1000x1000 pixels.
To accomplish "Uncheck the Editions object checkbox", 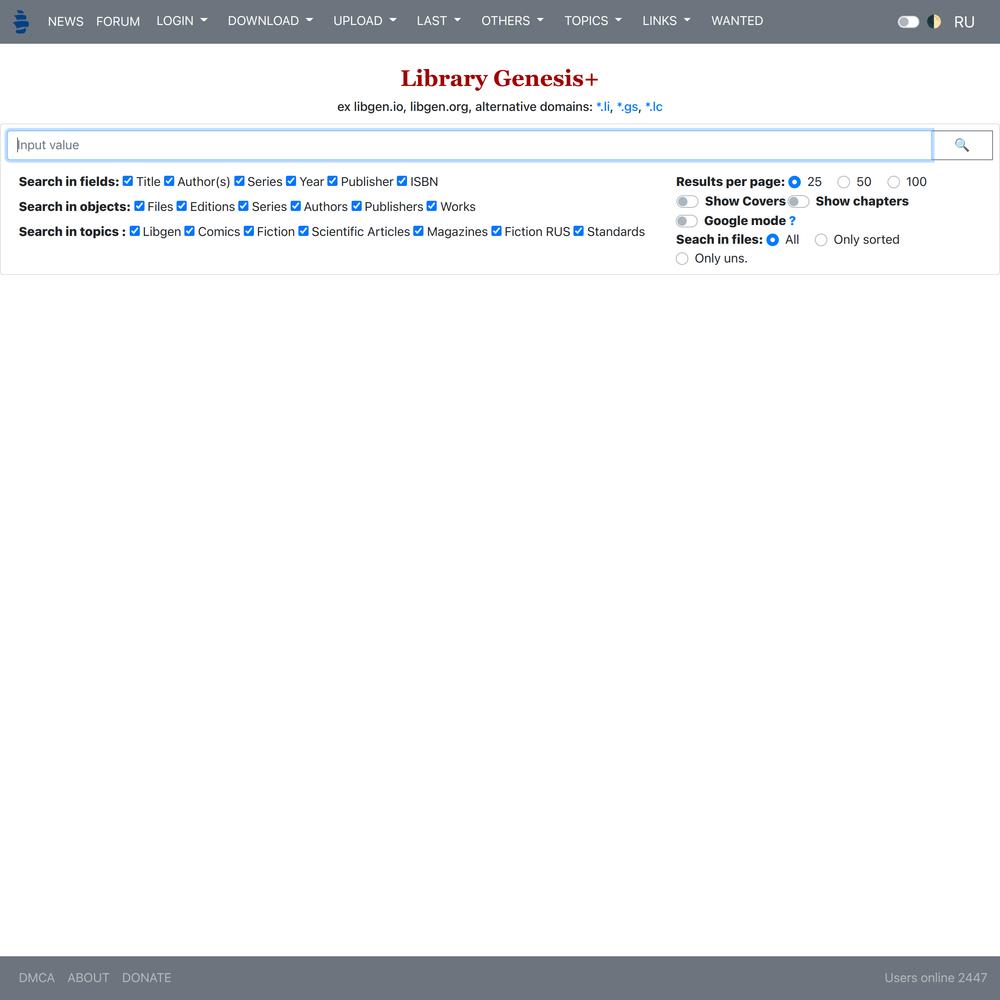I will pyautogui.click(x=182, y=206).
